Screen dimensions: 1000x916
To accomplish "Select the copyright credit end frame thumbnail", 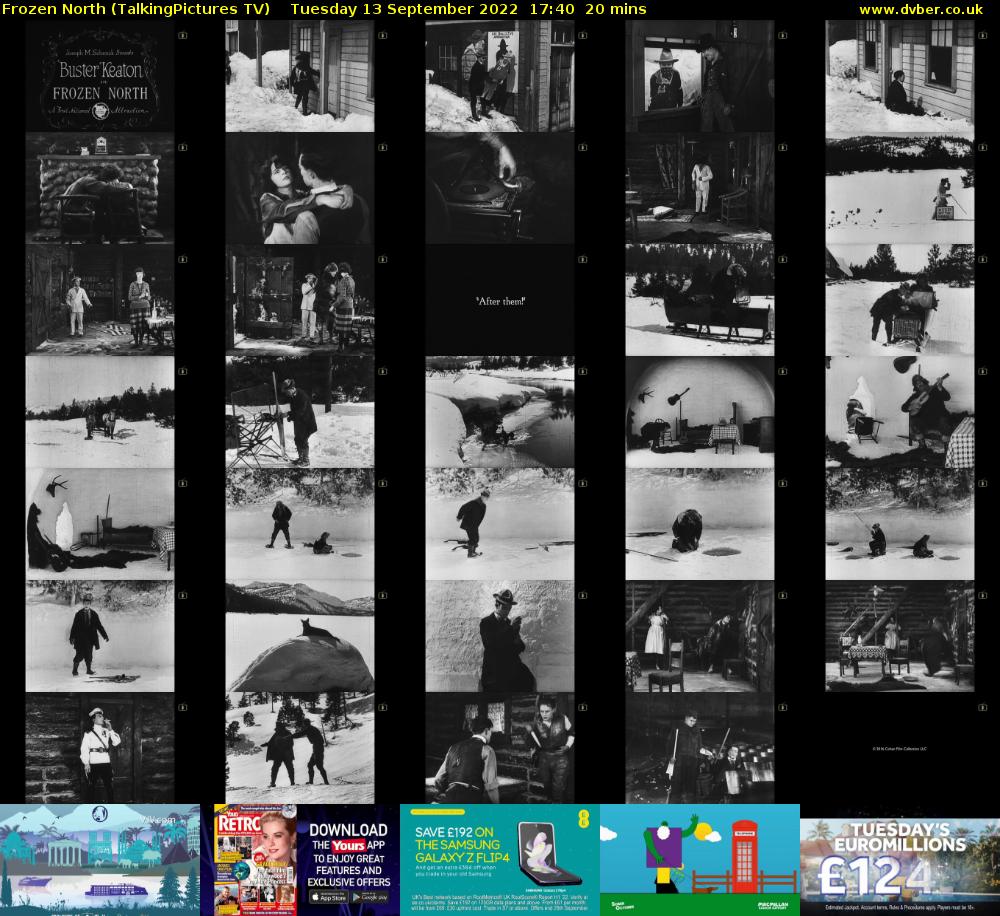I will tap(900, 748).
